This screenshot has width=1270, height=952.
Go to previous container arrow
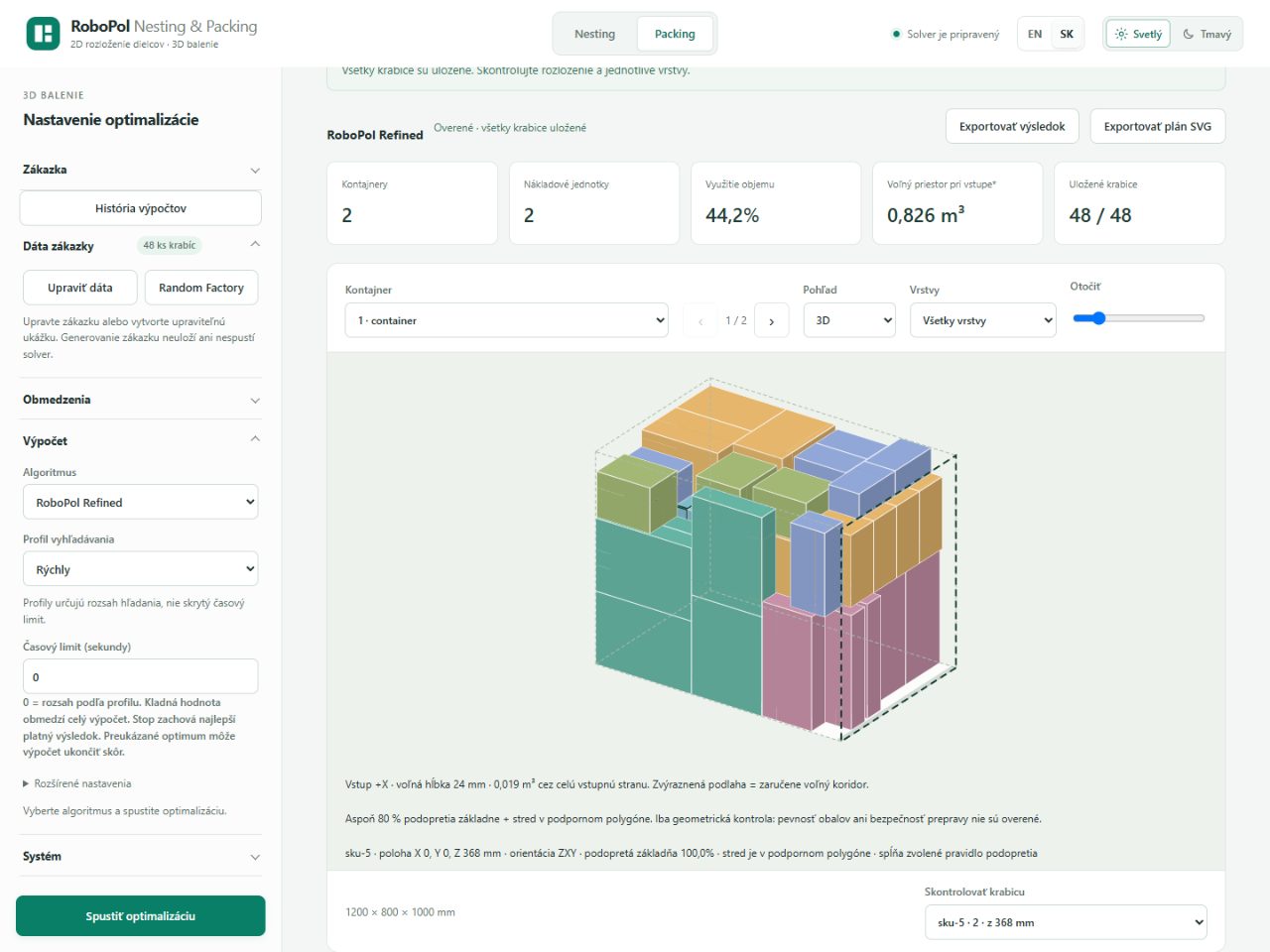(x=700, y=320)
